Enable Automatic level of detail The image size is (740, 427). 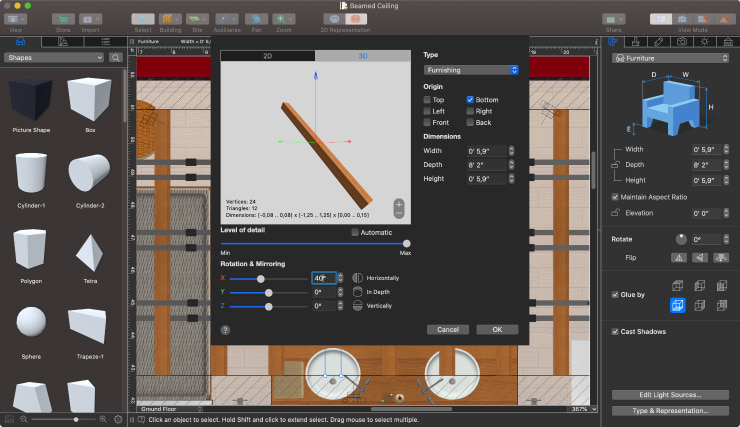pyautogui.click(x=355, y=232)
